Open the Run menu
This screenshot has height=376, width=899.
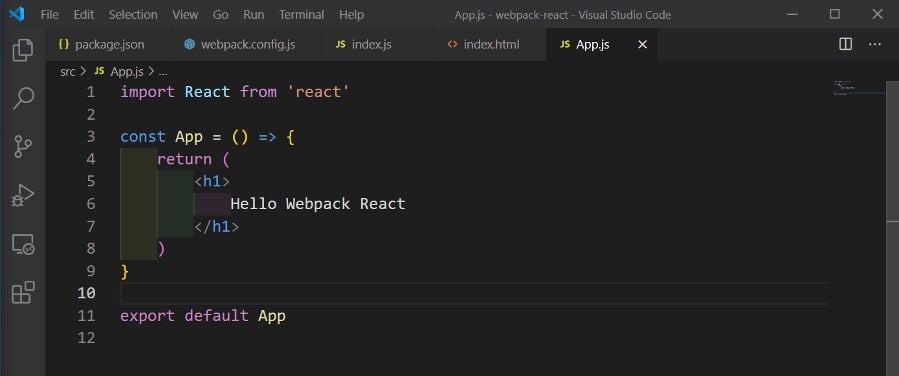pos(253,14)
